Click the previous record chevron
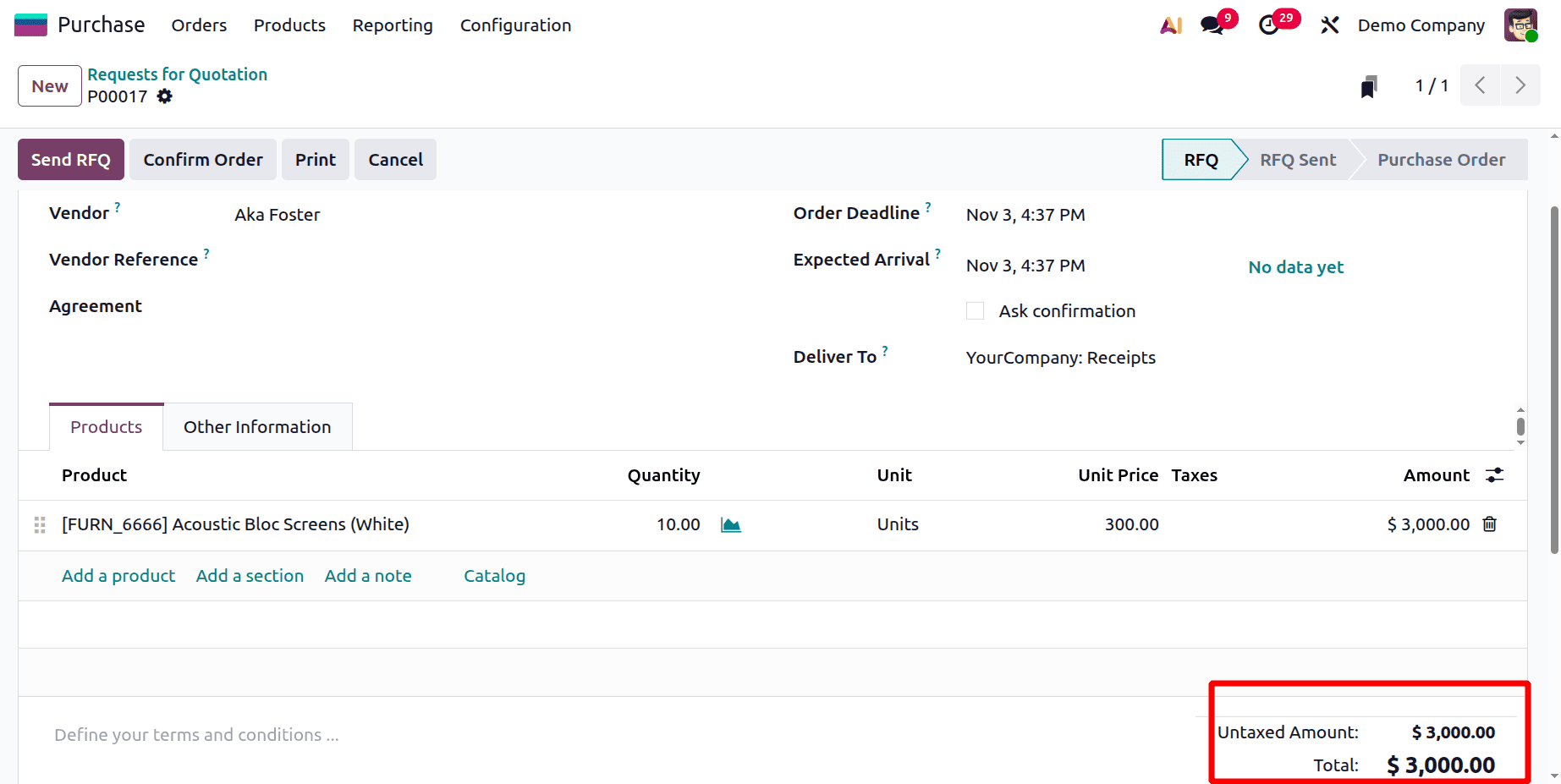The width and height of the screenshot is (1561, 784). (1480, 85)
